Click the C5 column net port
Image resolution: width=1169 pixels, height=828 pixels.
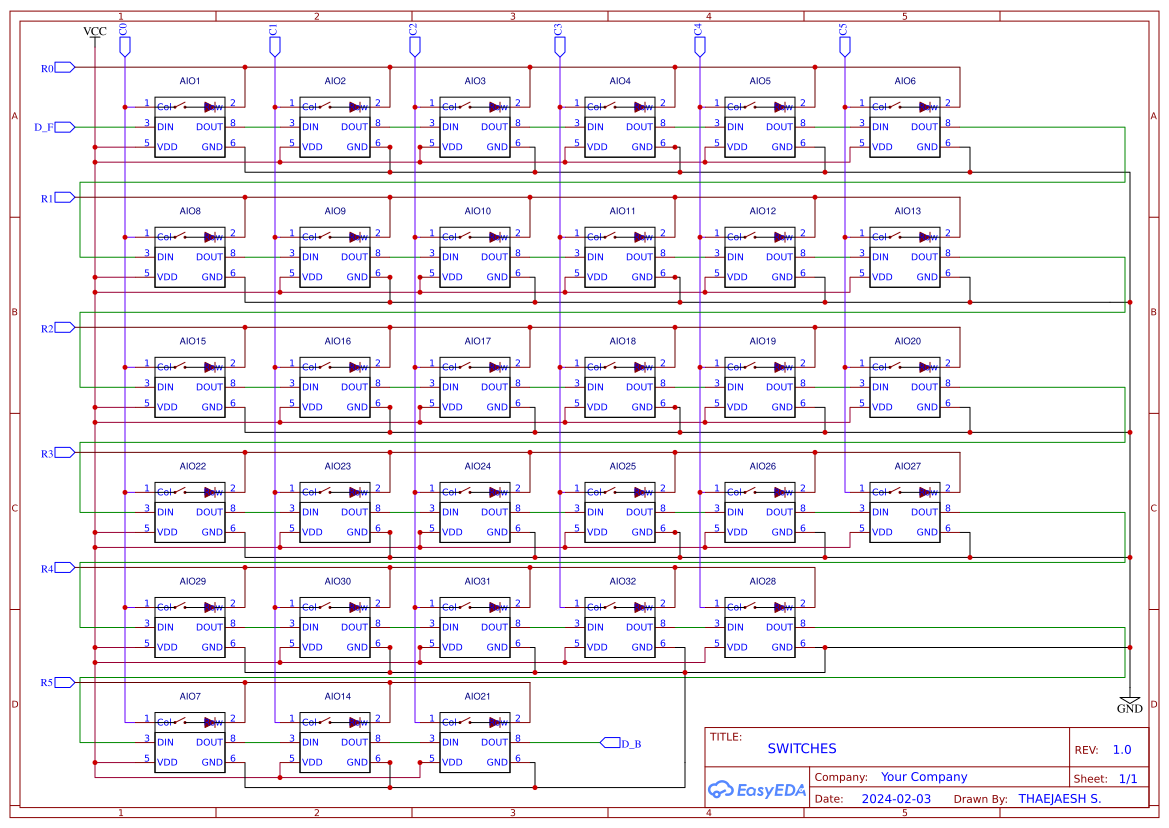click(844, 45)
